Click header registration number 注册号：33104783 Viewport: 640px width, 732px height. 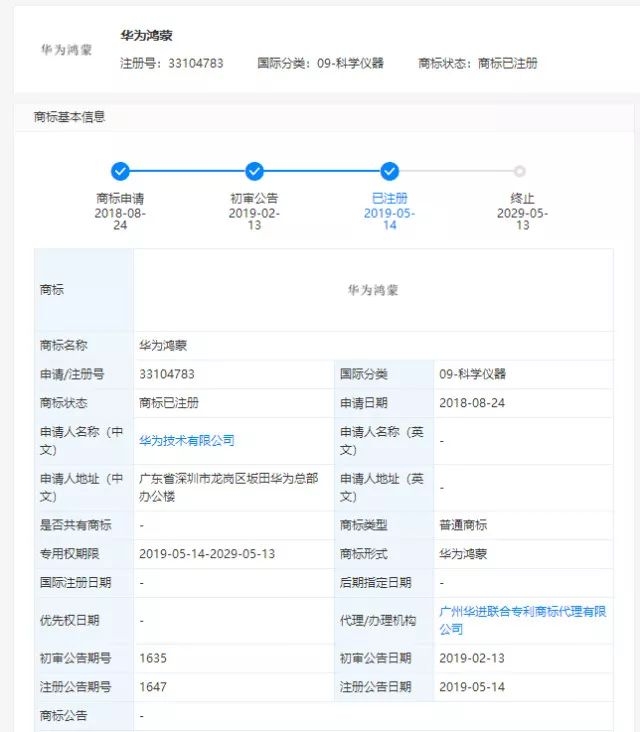coord(172,63)
